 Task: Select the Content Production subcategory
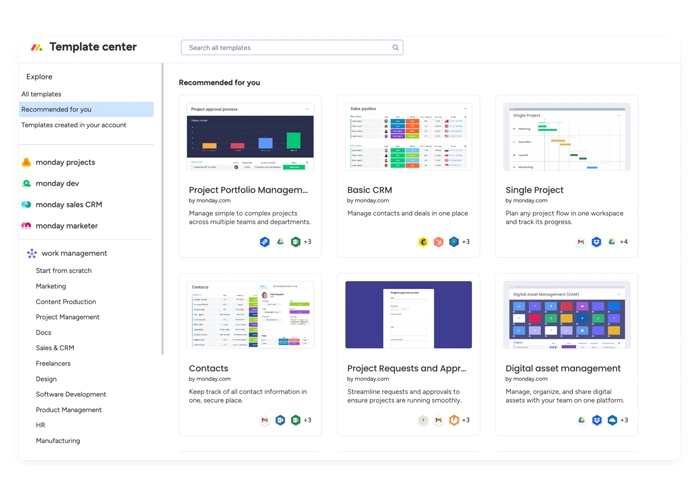tap(66, 302)
